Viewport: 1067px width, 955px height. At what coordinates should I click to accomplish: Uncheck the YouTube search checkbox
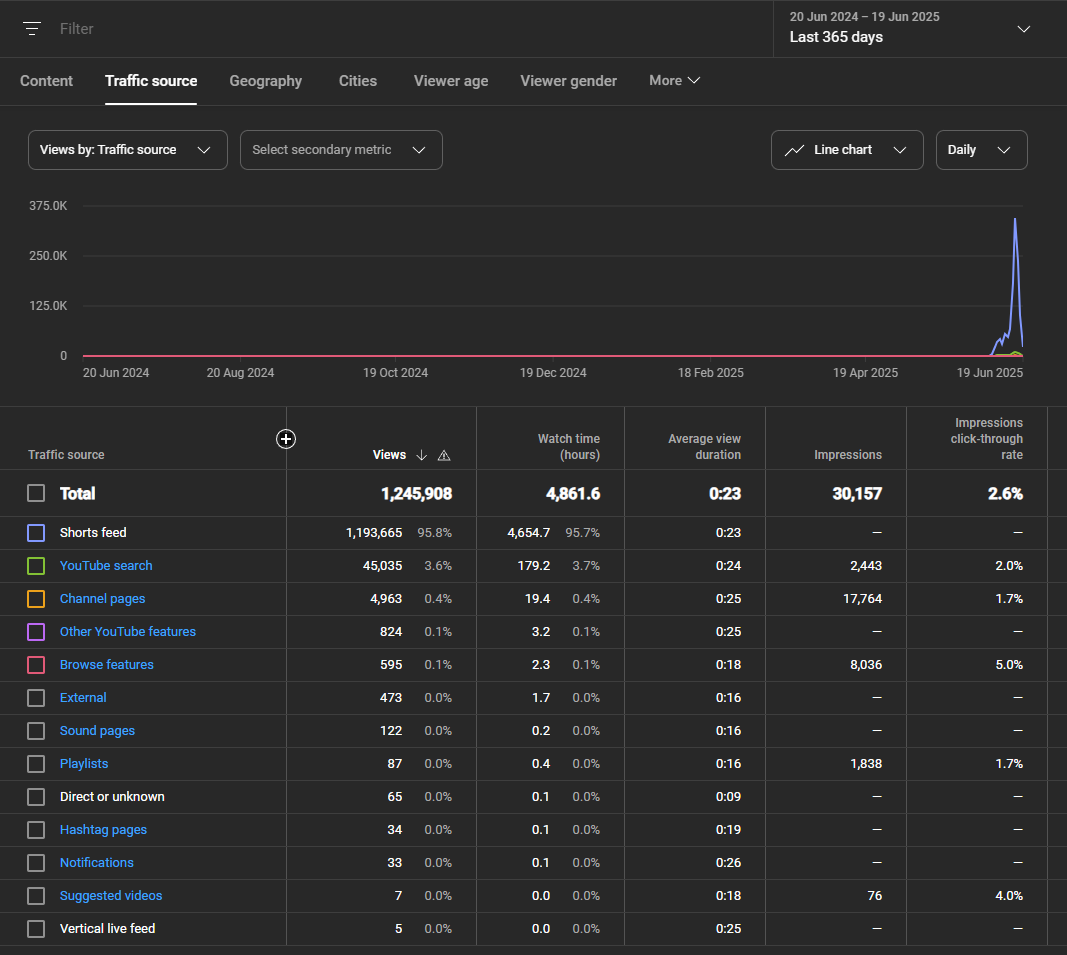pos(36,566)
